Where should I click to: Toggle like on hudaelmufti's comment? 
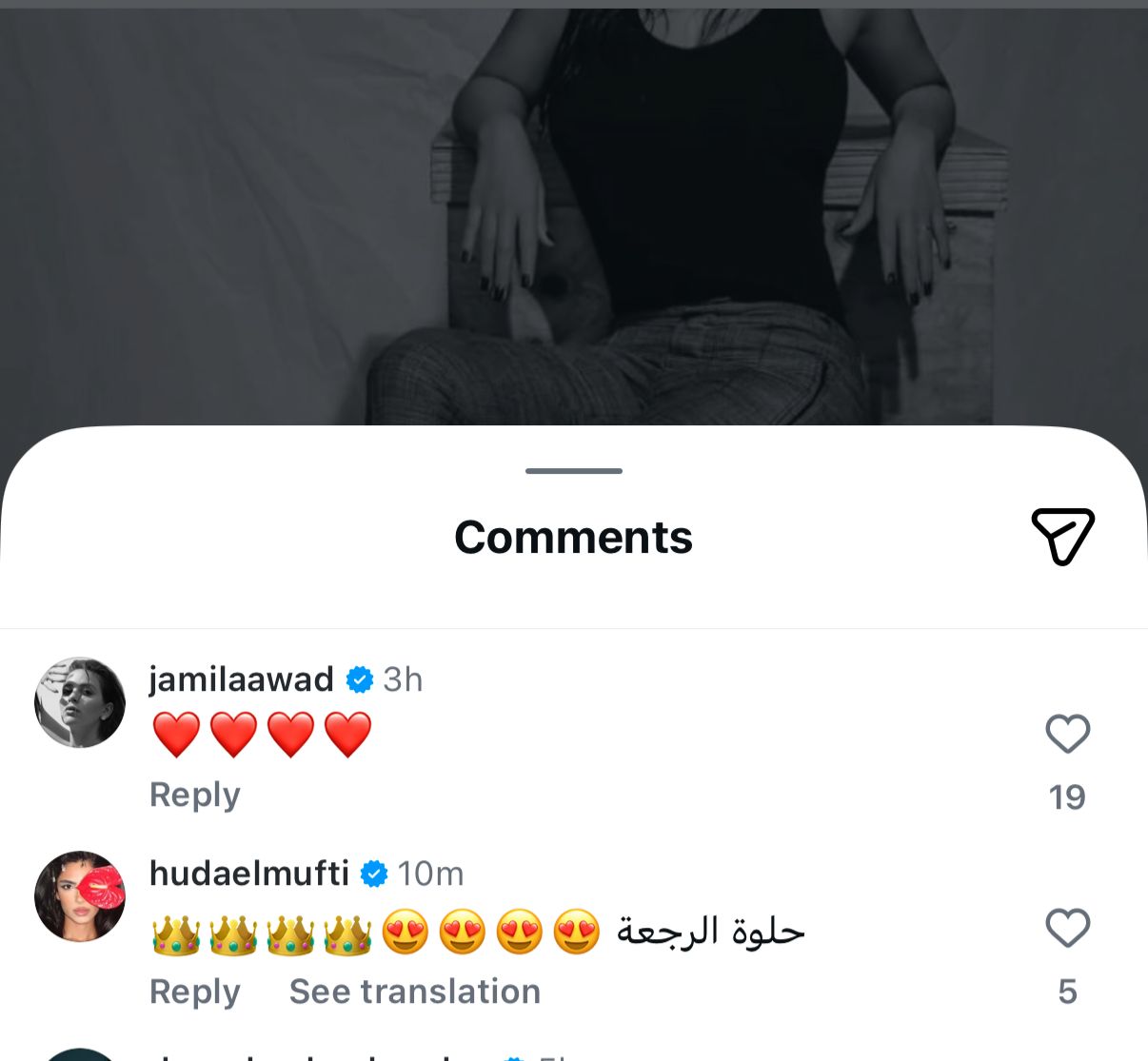pos(1067,928)
